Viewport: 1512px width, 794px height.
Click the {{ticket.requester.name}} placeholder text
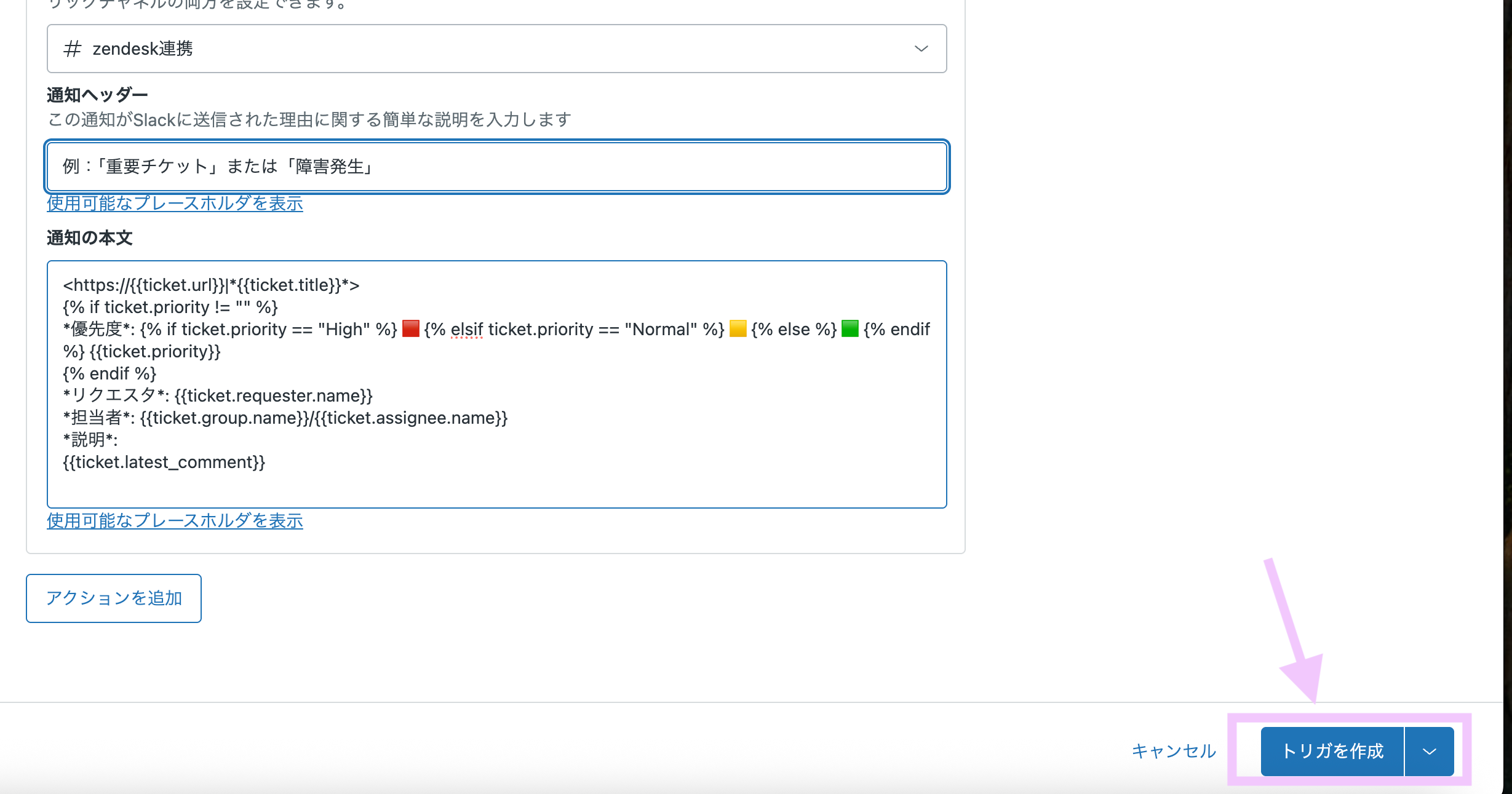pyautogui.click(x=274, y=396)
